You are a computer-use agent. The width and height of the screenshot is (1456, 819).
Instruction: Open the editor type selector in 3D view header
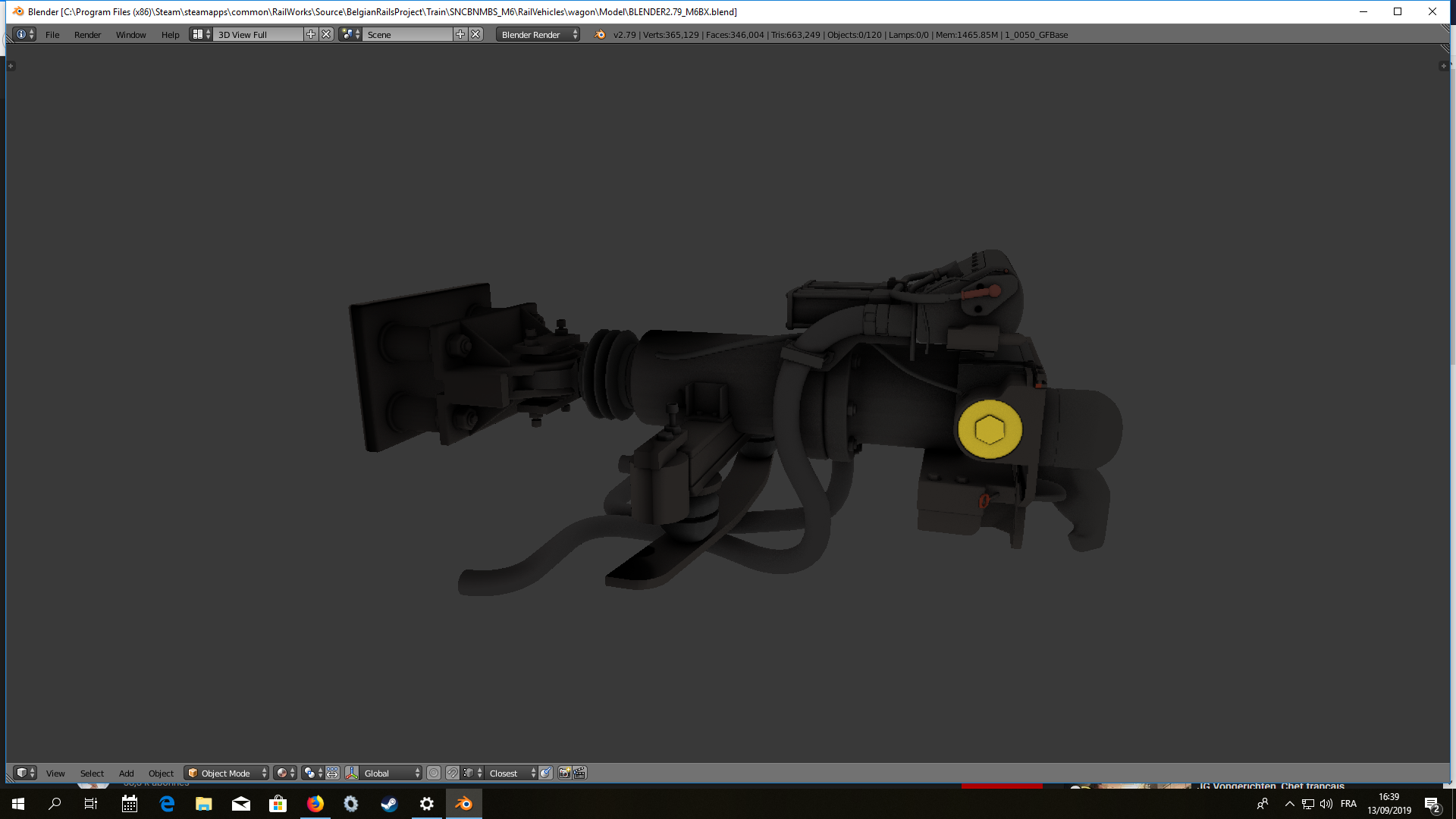coord(25,773)
